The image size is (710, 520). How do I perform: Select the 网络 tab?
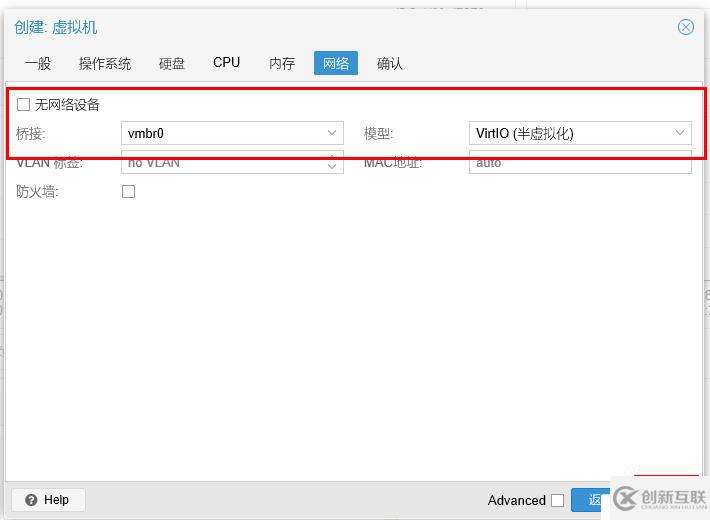click(336, 63)
